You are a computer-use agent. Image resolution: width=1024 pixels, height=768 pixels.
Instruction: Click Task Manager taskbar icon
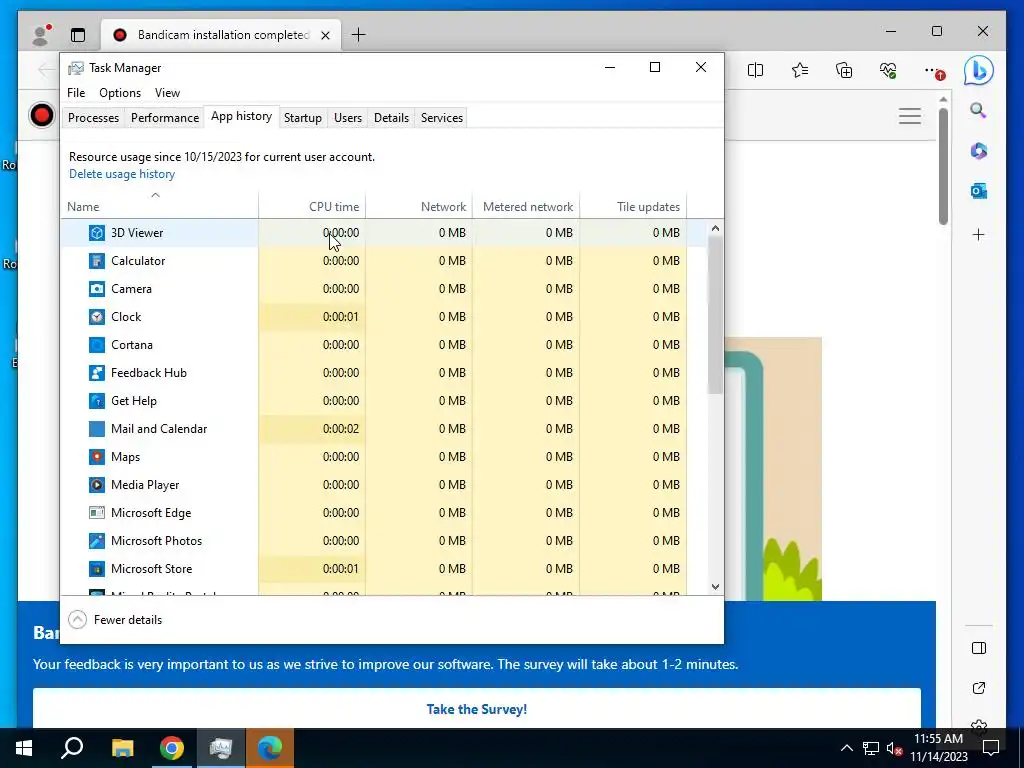[221, 748]
